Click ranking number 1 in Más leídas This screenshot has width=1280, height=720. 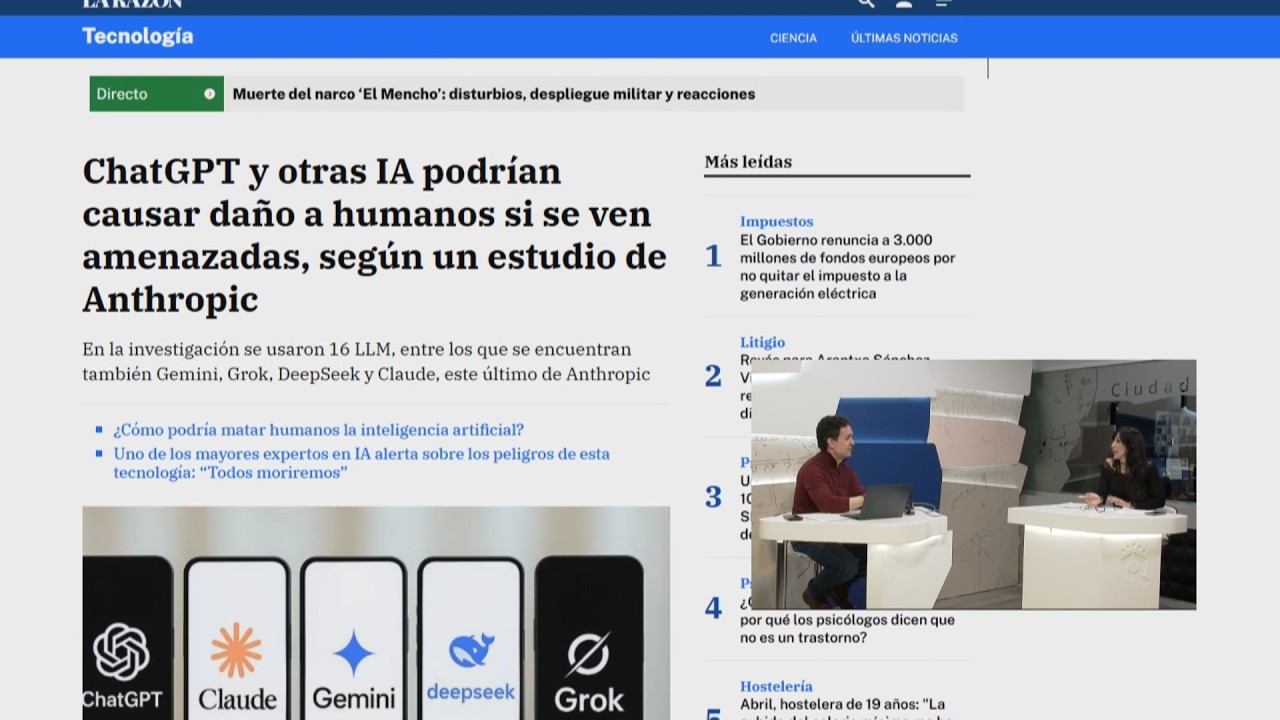[x=713, y=256]
